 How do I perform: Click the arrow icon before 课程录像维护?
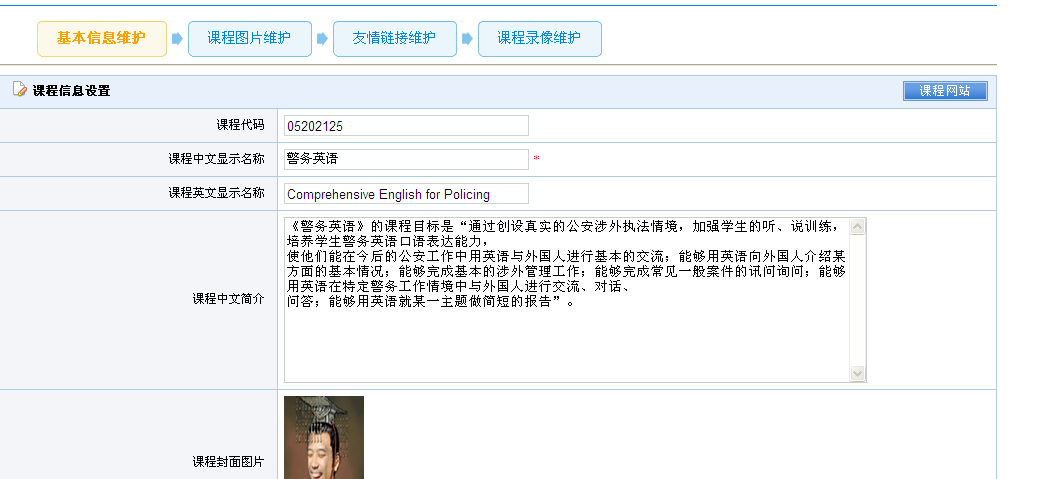(x=467, y=39)
